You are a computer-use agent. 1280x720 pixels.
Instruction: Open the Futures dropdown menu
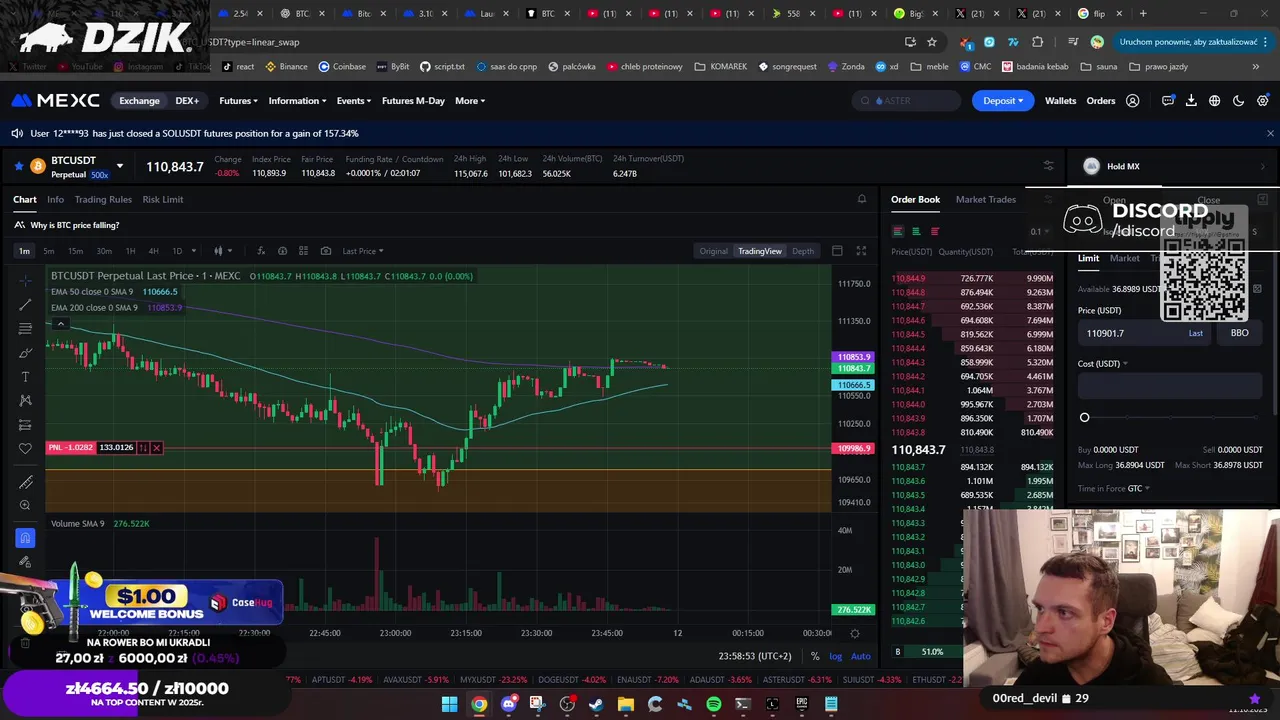pyautogui.click(x=238, y=101)
